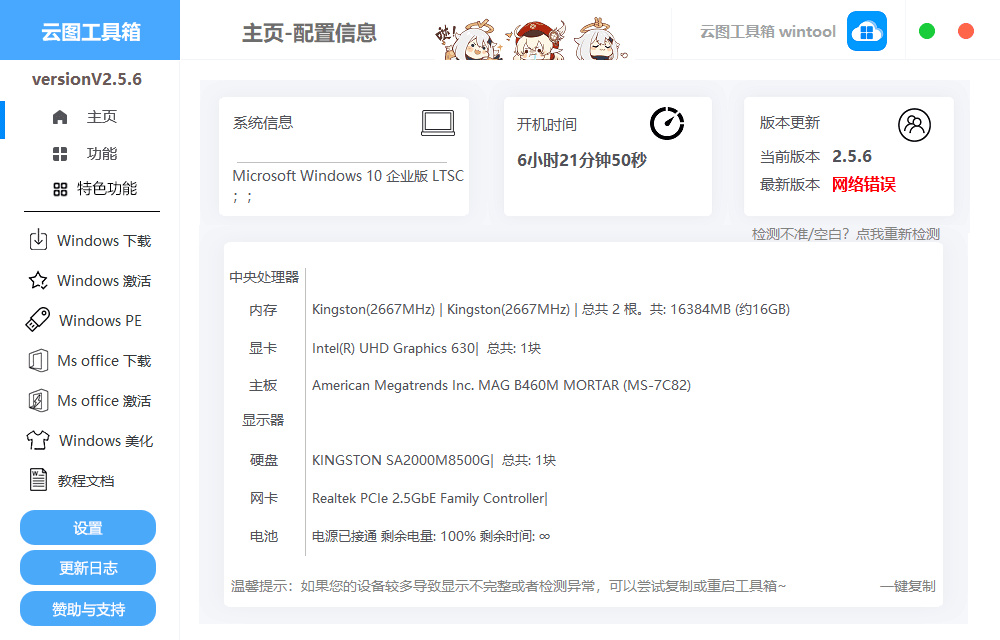This screenshot has width=1000, height=640.
Task: Click the laptop icon on 系统信息 card
Action: coord(440,123)
